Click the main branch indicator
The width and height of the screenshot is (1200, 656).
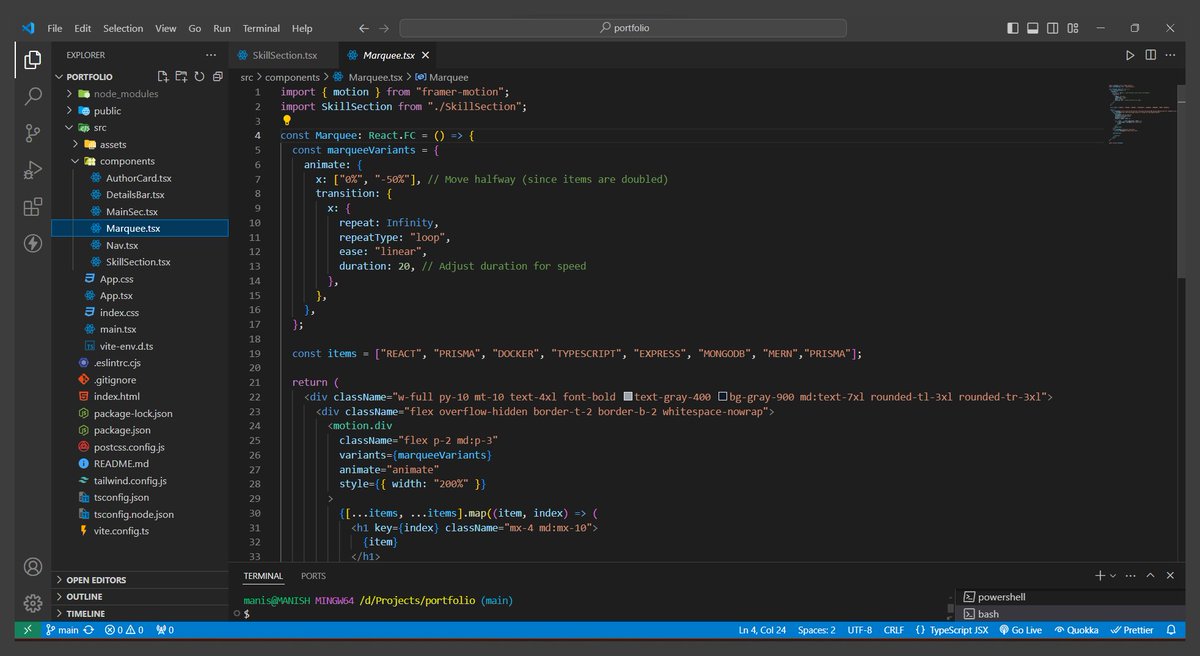pyautogui.click(x=62, y=630)
